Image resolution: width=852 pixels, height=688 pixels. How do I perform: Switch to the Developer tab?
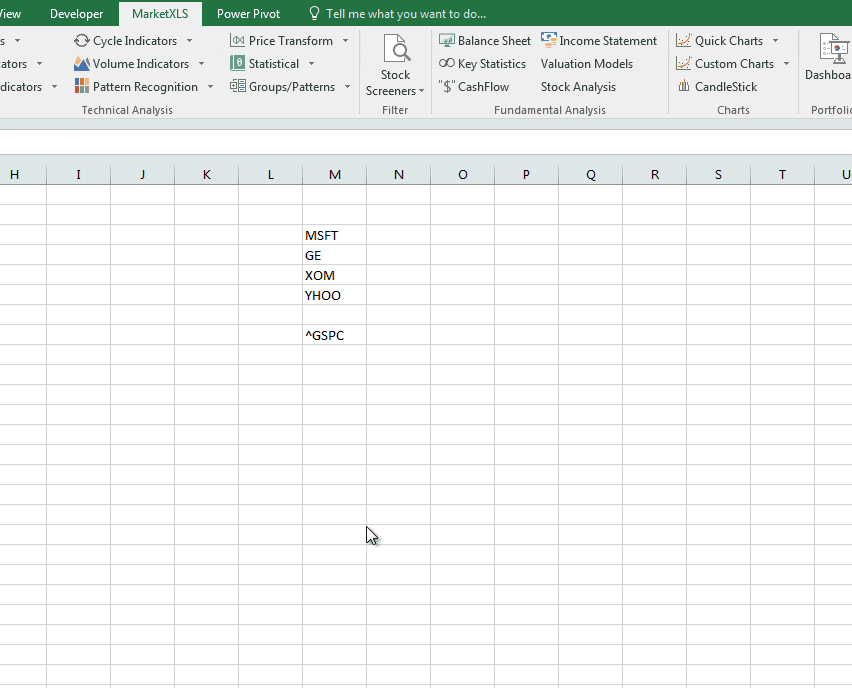pyautogui.click(x=77, y=14)
